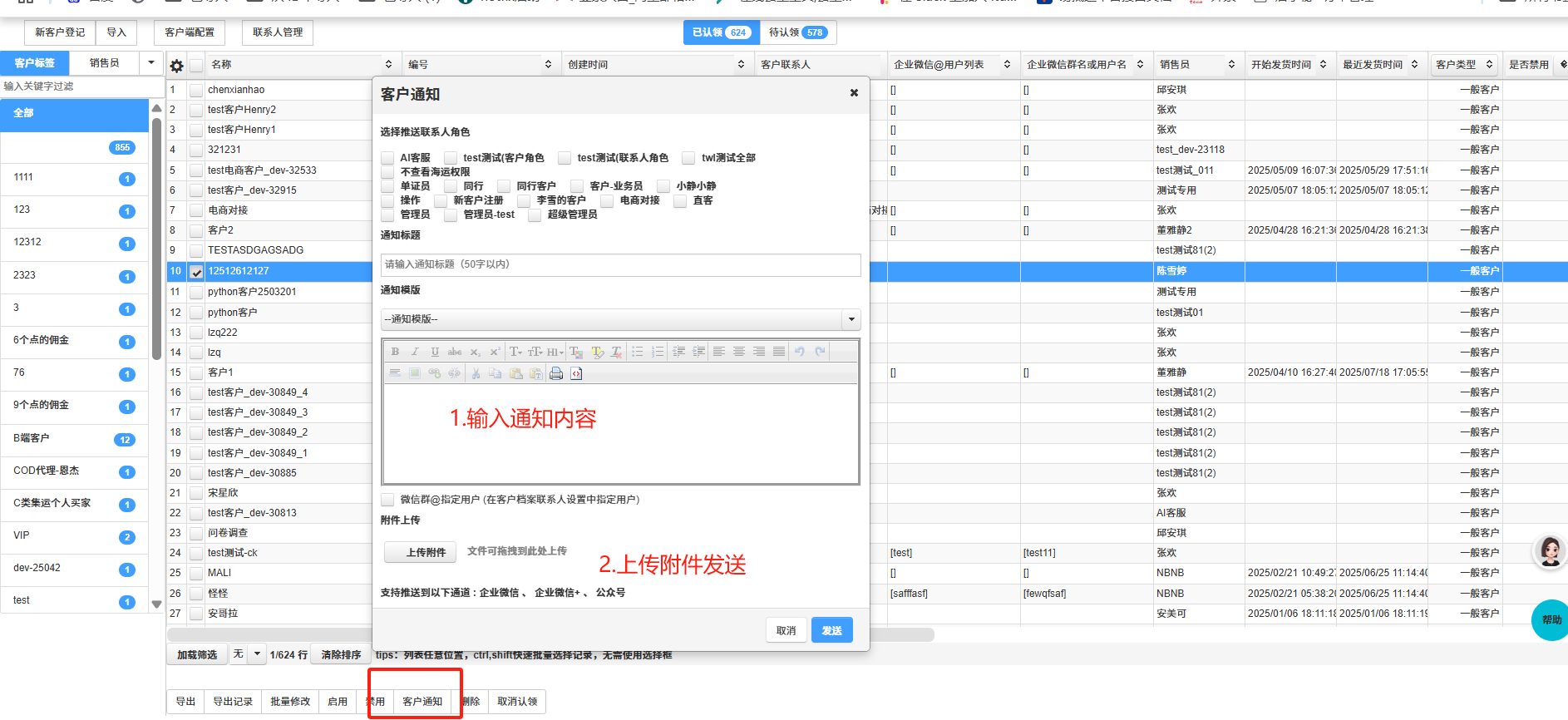1568x720 pixels.
Task: Toggle bold formatting in the notification editor
Action: click(x=395, y=352)
